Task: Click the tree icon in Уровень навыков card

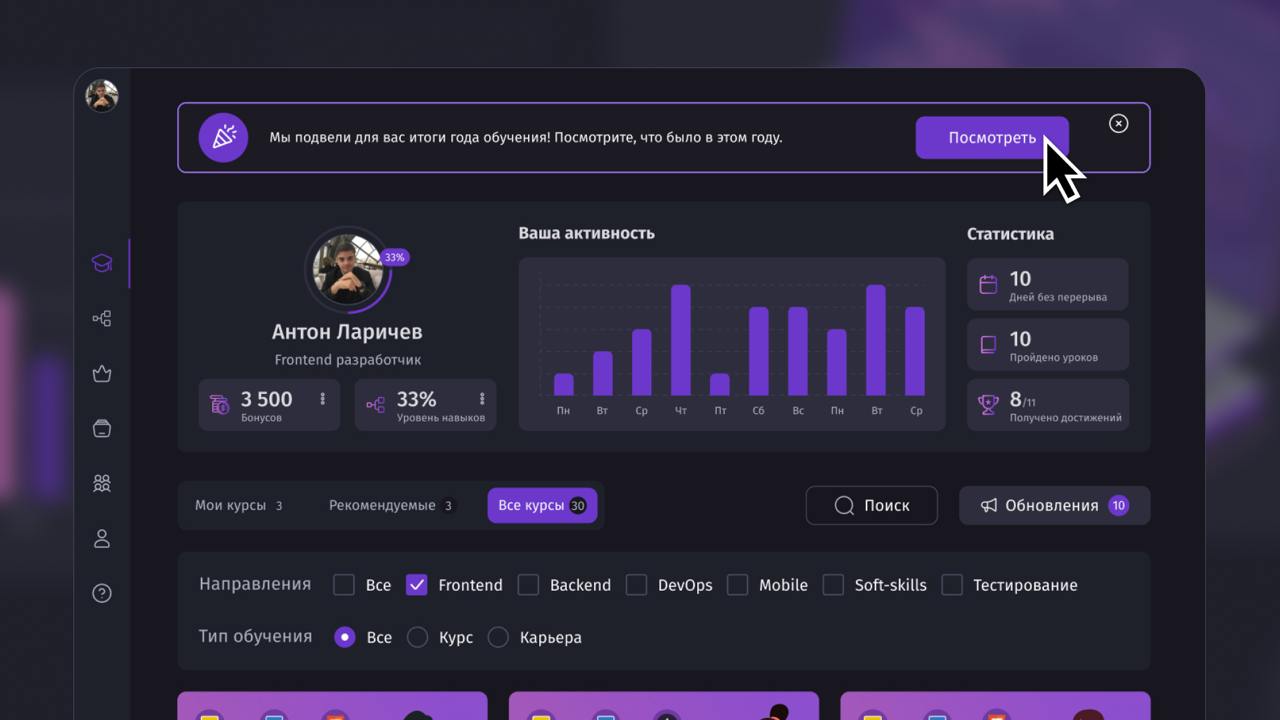Action: coord(375,405)
